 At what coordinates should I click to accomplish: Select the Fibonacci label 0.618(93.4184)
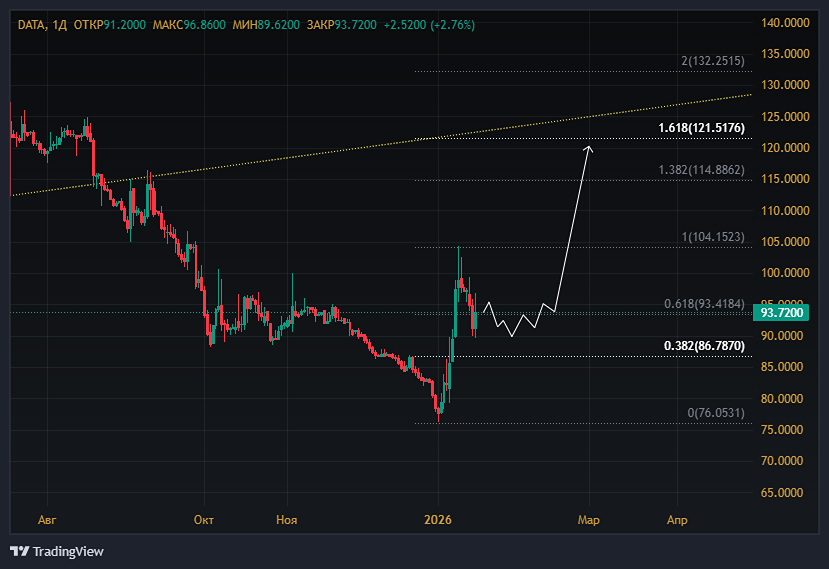pos(704,304)
